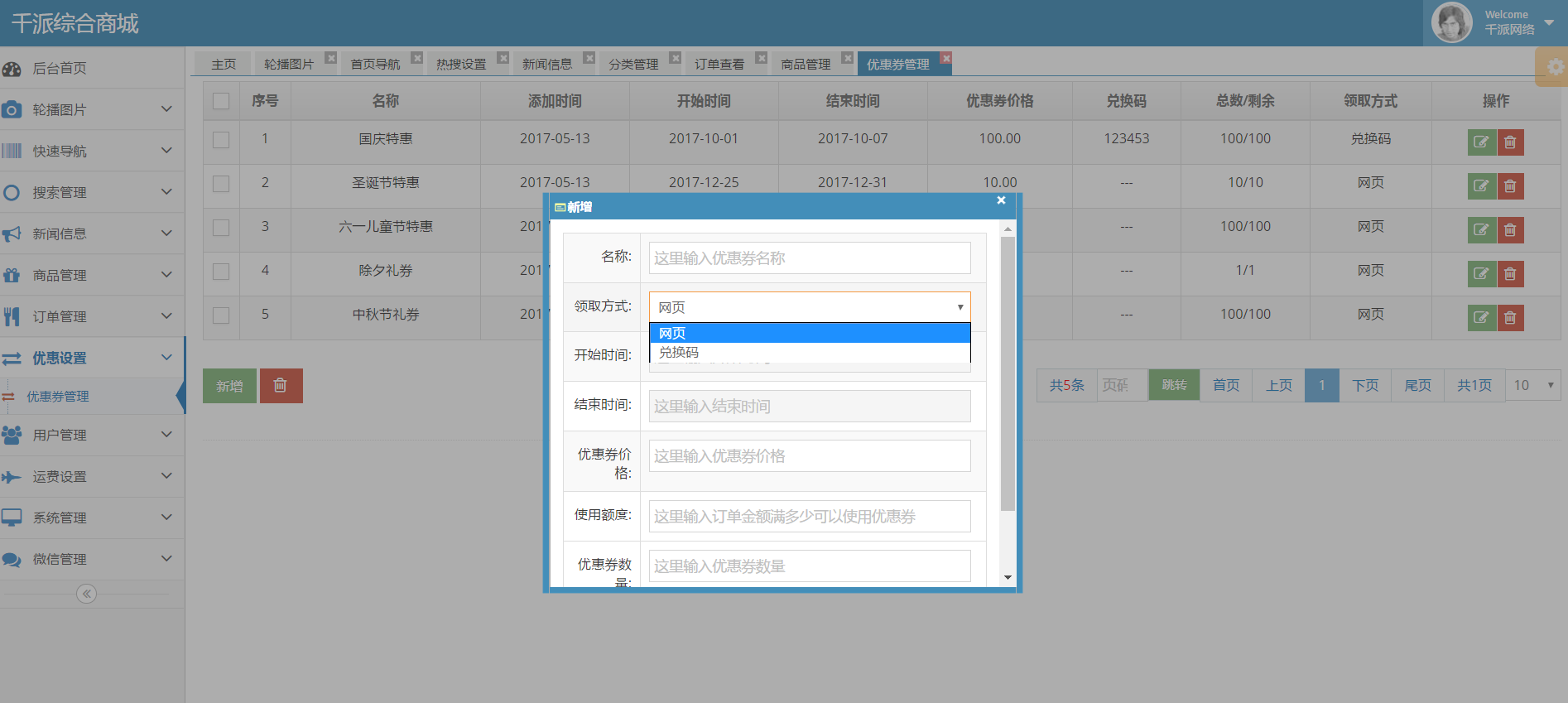Open the settings gear at top right
This screenshot has height=703, width=1568.
[x=1555, y=67]
